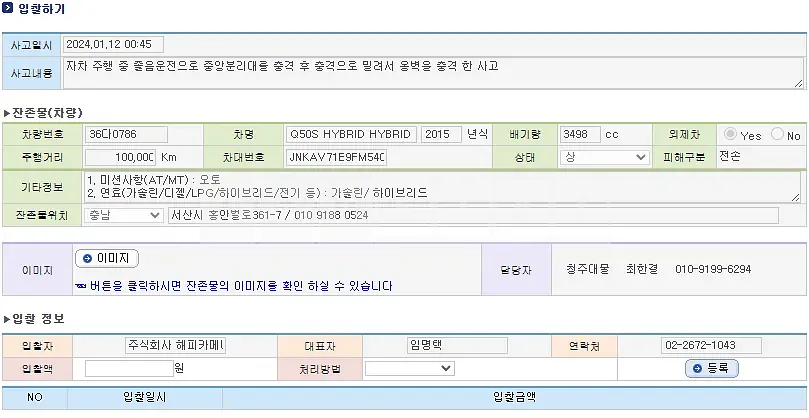Image resolution: width=809 pixels, height=418 pixels.
Task: Click the 잔존물(차량) section triangle marker
Action: pyautogui.click(x=7, y=113)
